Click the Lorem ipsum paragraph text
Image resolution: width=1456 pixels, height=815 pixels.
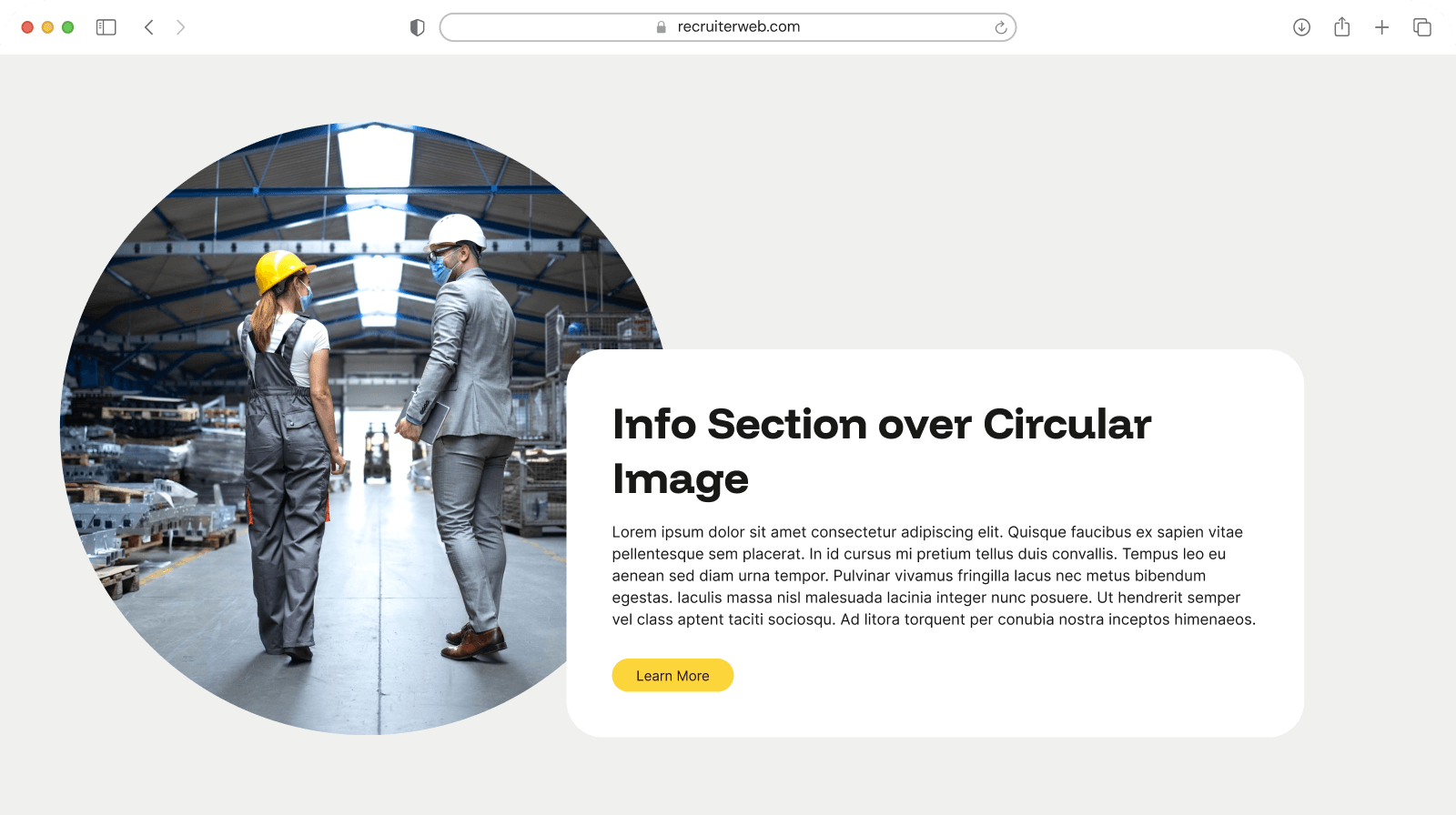(934, 576)
